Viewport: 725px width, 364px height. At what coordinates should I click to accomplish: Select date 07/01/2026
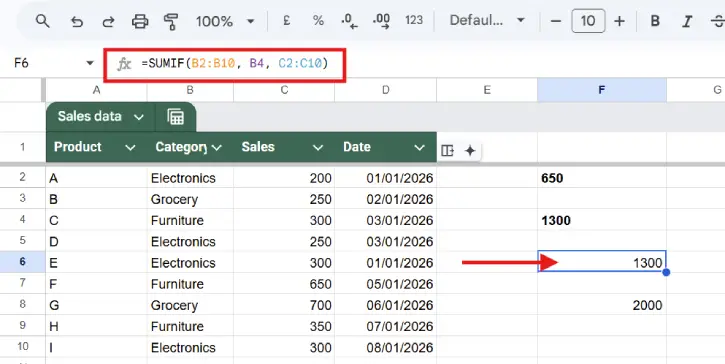385,326
